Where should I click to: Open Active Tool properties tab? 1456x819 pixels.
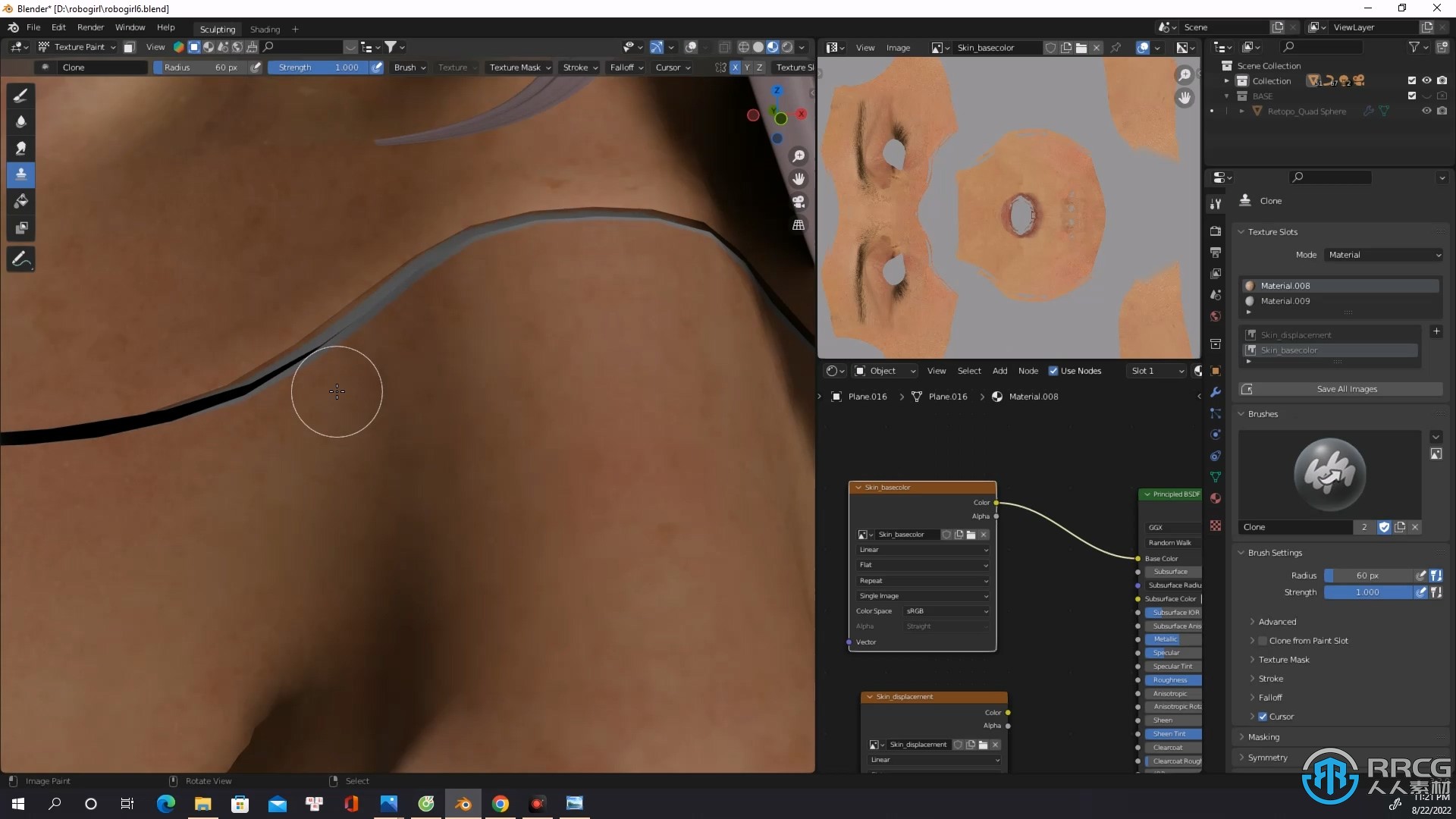tap(1216, 203)
